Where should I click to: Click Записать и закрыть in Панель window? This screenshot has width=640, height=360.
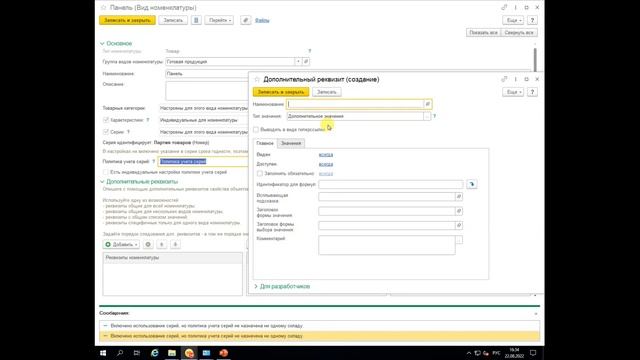point(127,20)
